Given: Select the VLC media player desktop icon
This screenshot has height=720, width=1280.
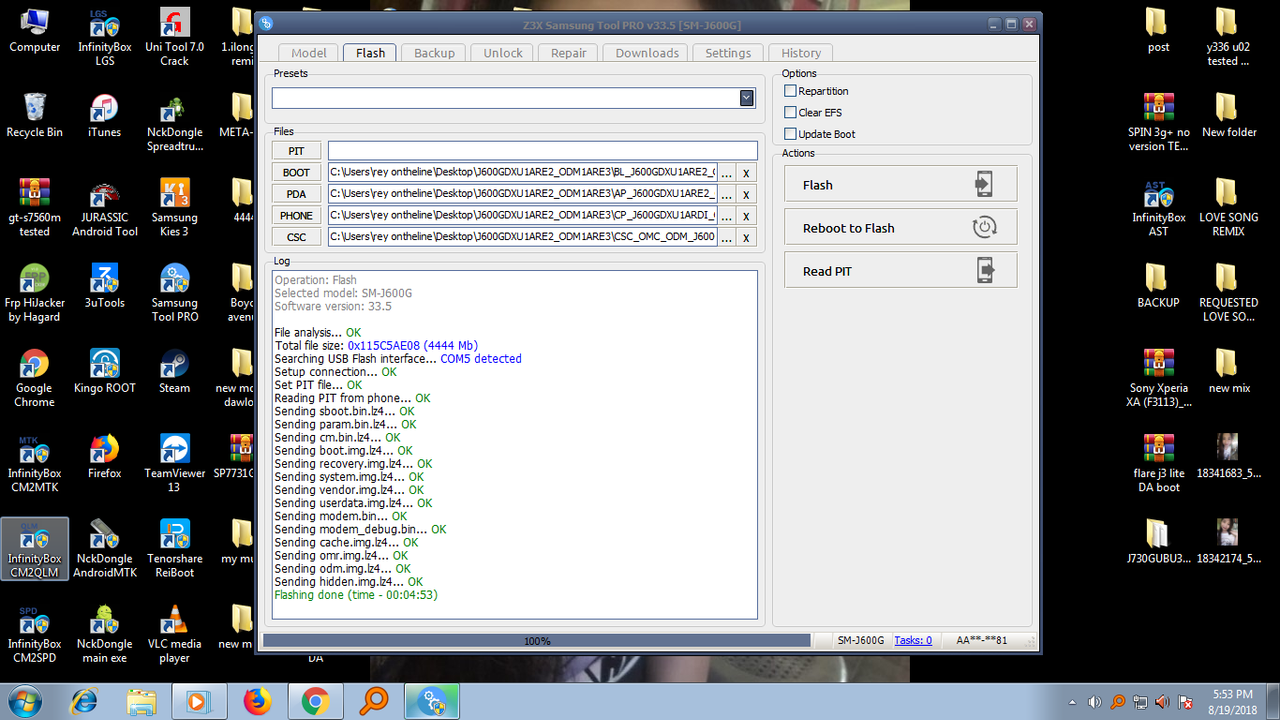Looking at the screenshot, I should (x=174, y=635).
